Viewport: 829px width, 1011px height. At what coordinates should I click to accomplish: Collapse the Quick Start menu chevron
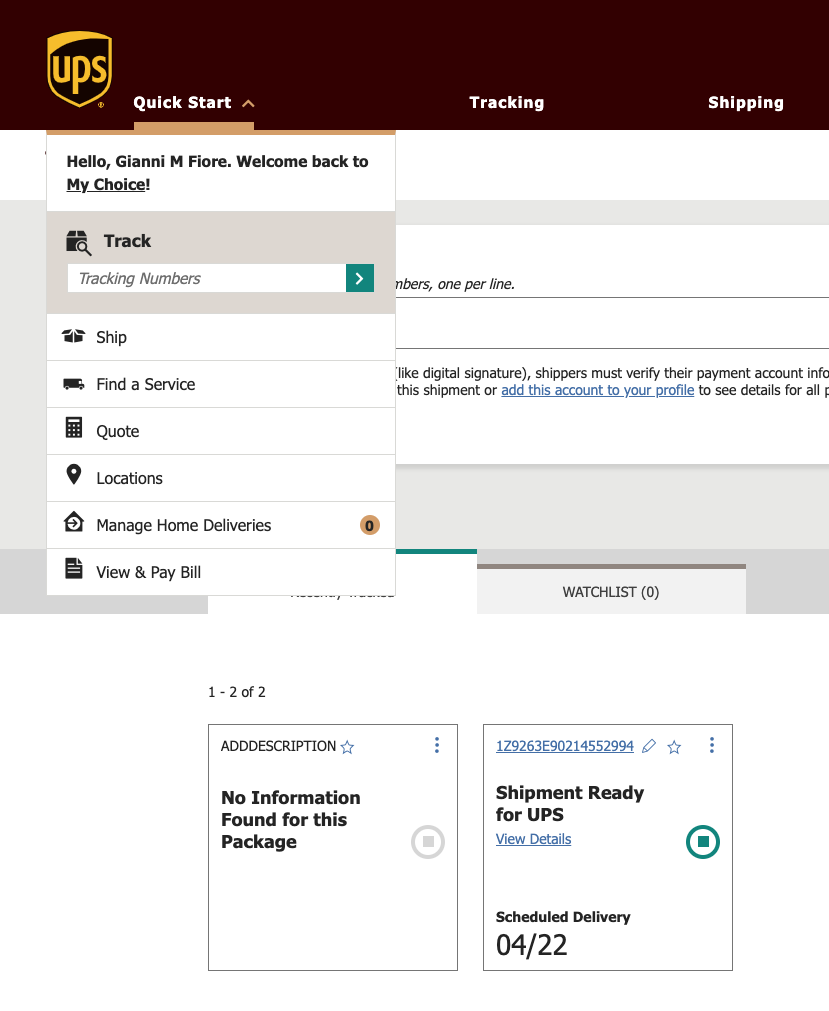248,103
